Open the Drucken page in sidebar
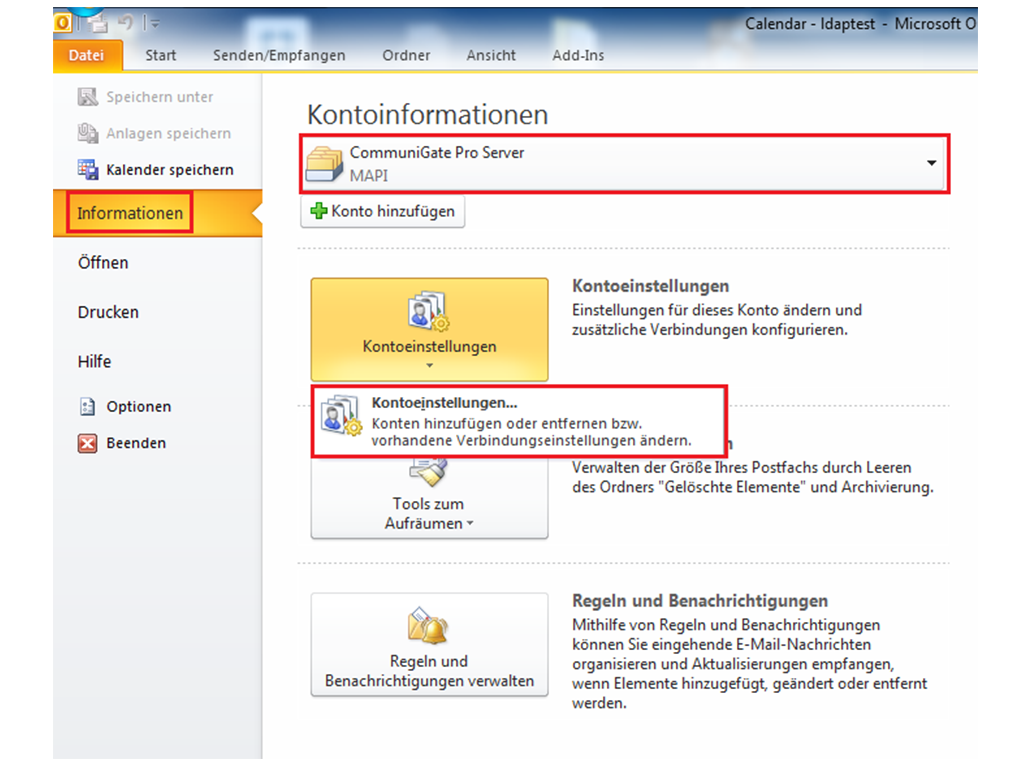 [x=108, y=312]
